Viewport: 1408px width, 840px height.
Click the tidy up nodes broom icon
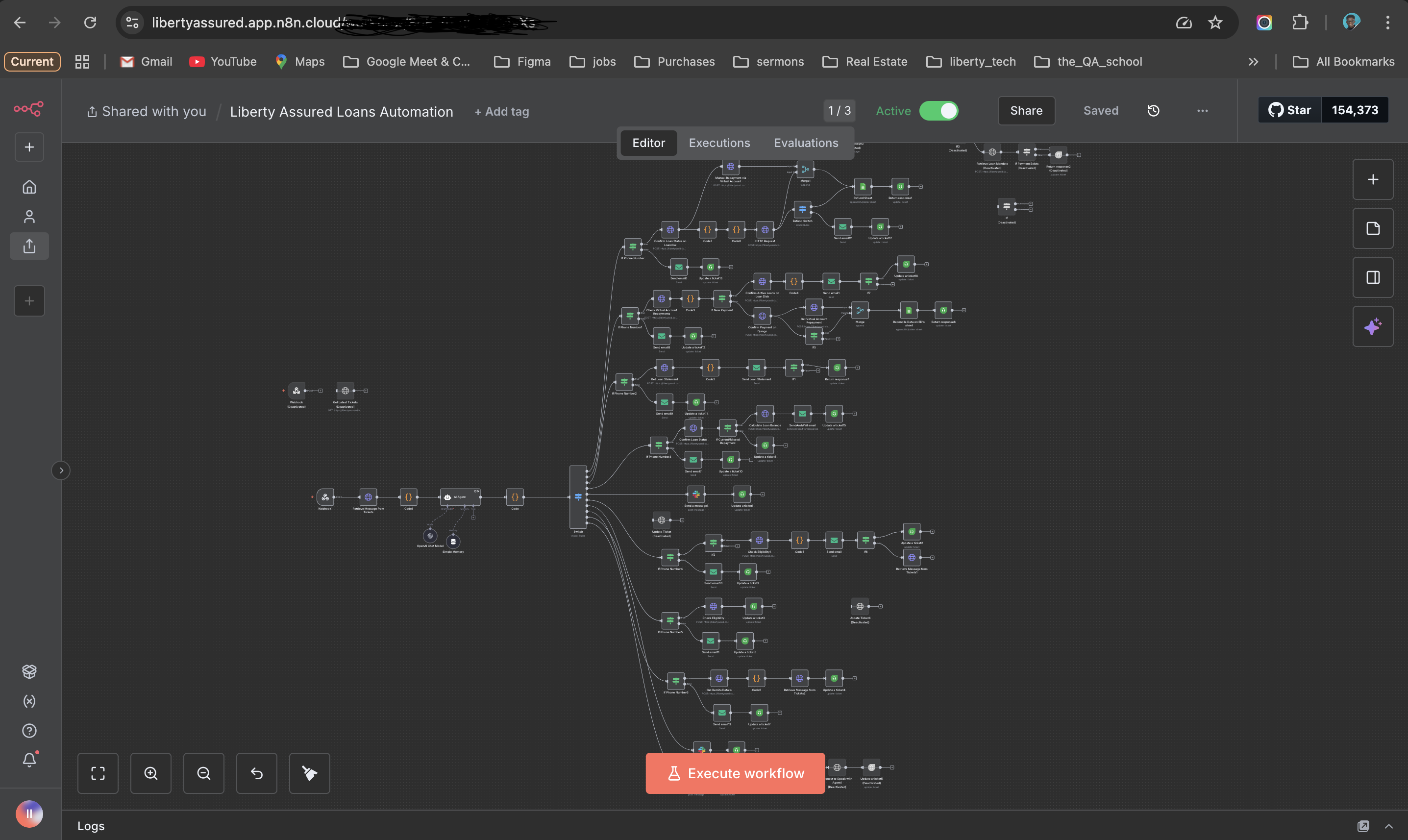pos(310,773)
